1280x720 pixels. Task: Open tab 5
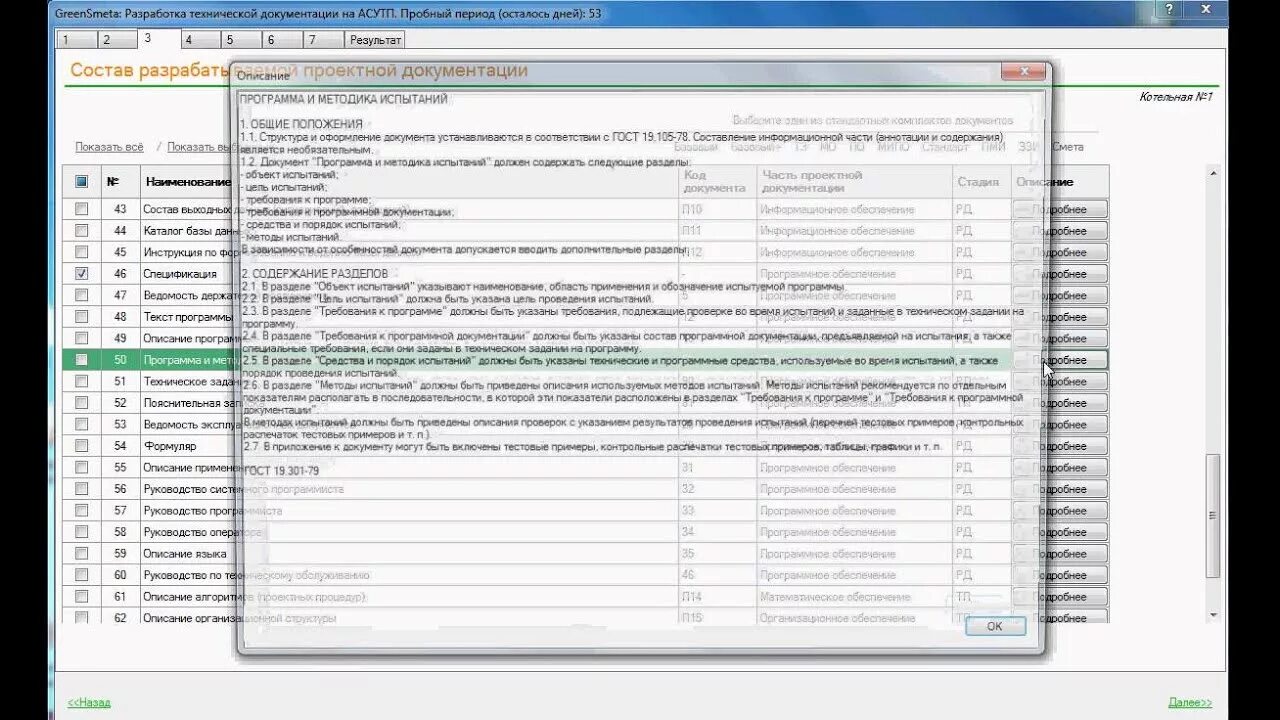242,40
